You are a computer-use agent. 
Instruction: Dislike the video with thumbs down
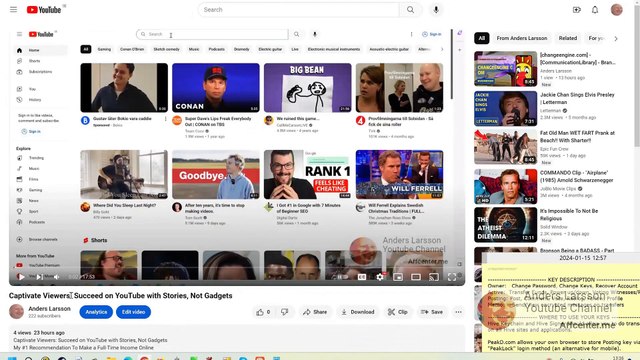click(284, 312)
